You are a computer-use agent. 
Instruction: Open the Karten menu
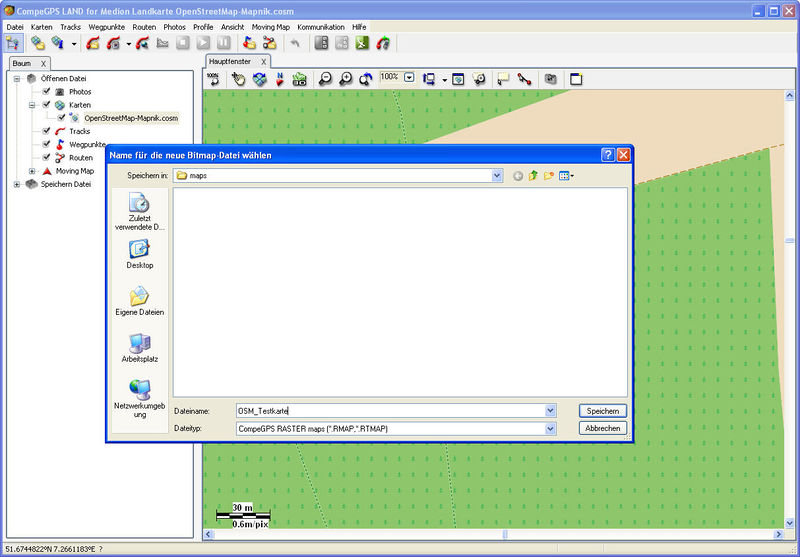(x=42, y=26)
